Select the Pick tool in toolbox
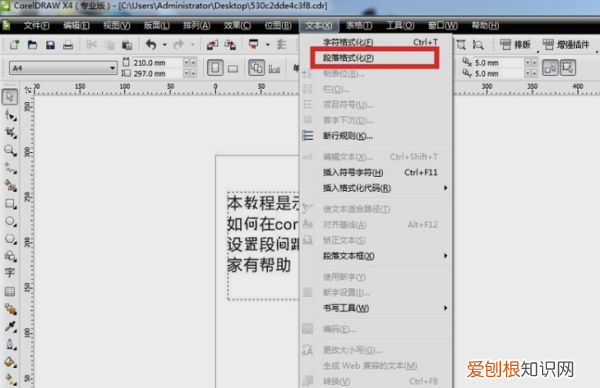Viewport: 600px width, 388px height. tap(10, 97)
